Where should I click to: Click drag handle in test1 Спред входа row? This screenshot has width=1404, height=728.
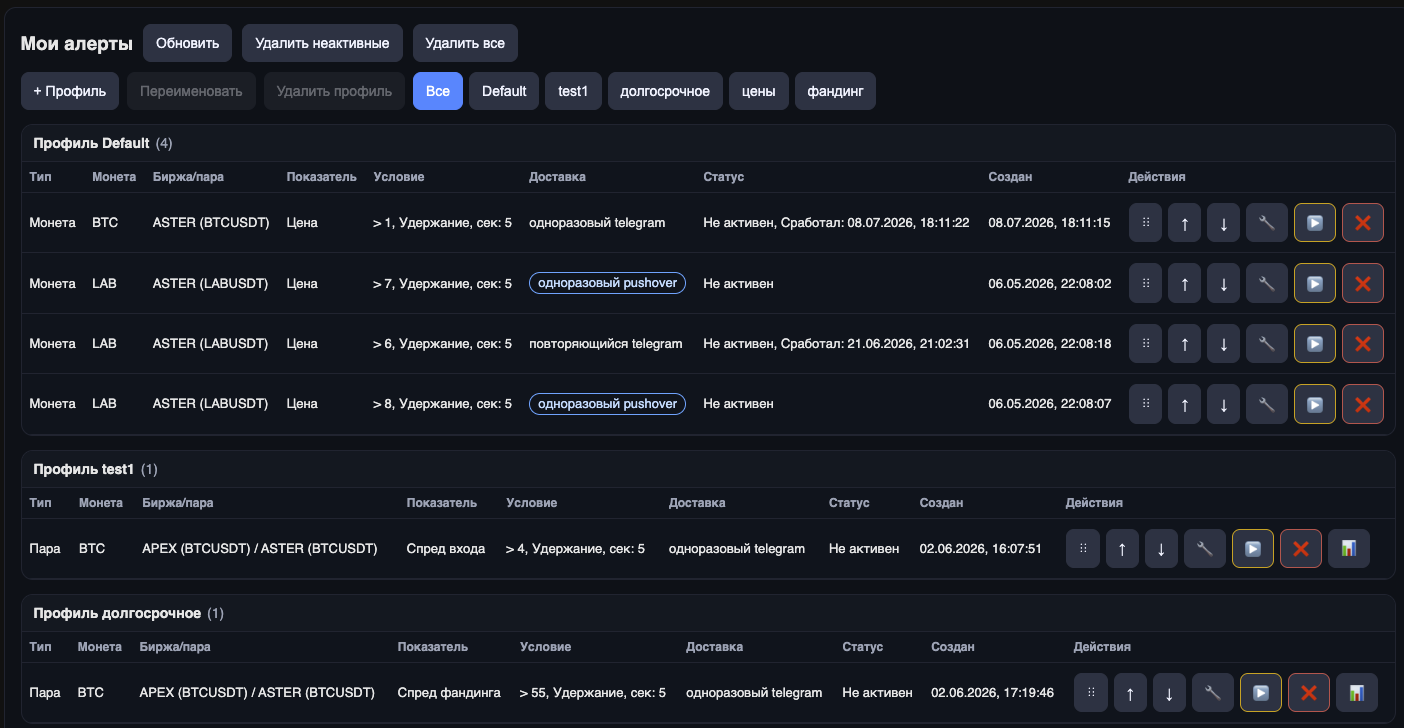(1083, 548)
